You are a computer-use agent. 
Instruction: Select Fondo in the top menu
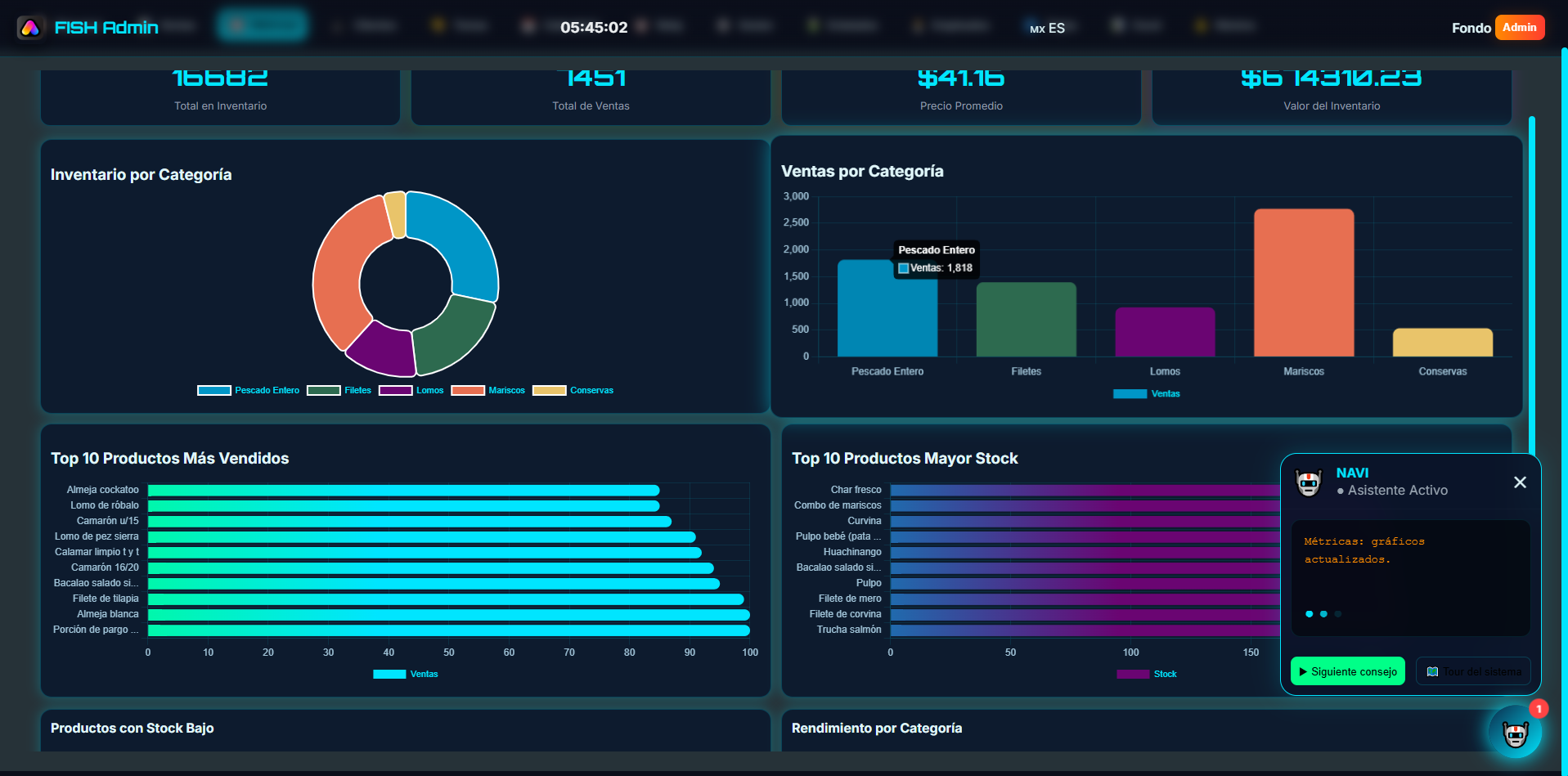click(1470, 27)
